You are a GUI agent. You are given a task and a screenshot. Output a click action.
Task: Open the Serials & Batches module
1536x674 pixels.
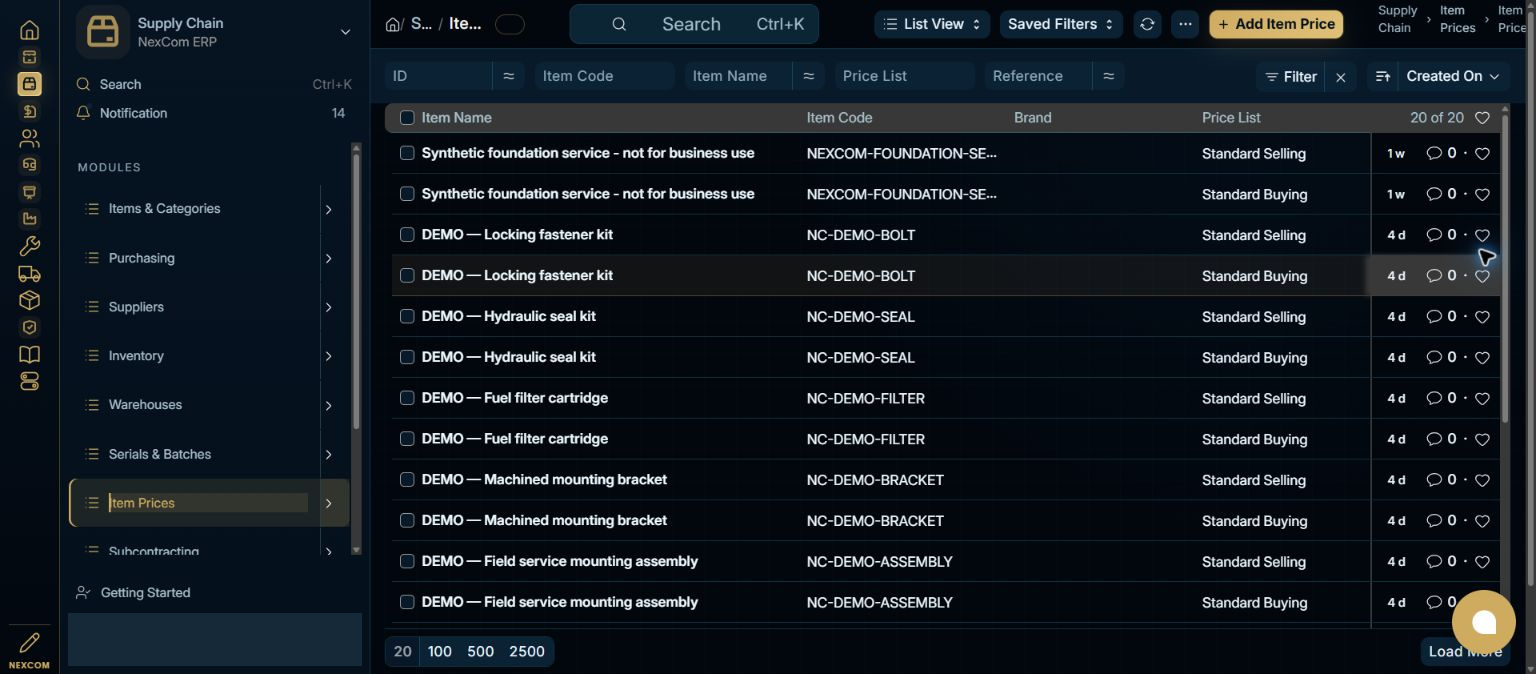[x=160, y=454]
